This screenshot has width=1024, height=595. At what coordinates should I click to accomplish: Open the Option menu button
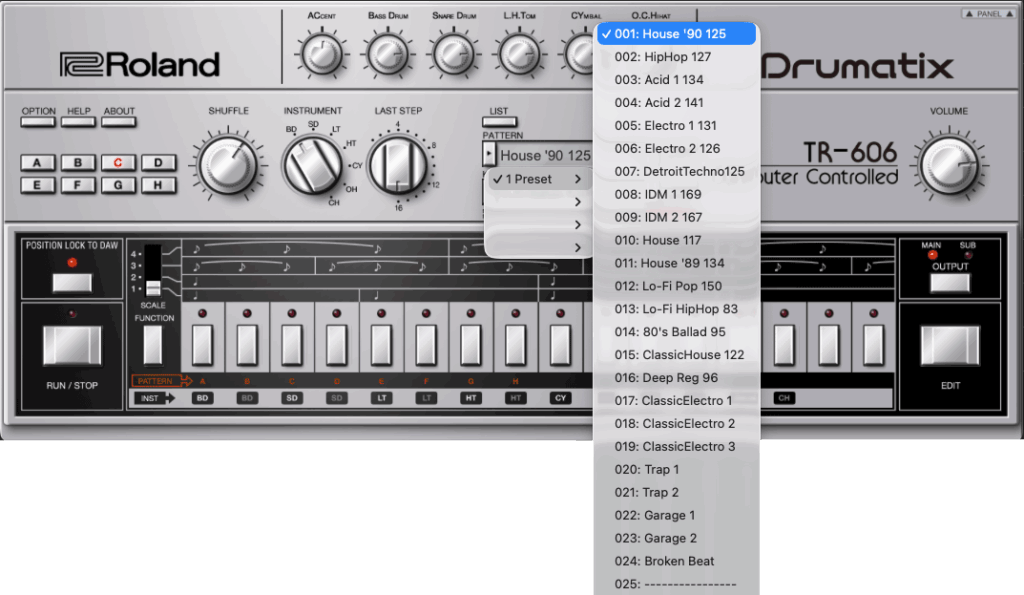click(x=38, y=121)
